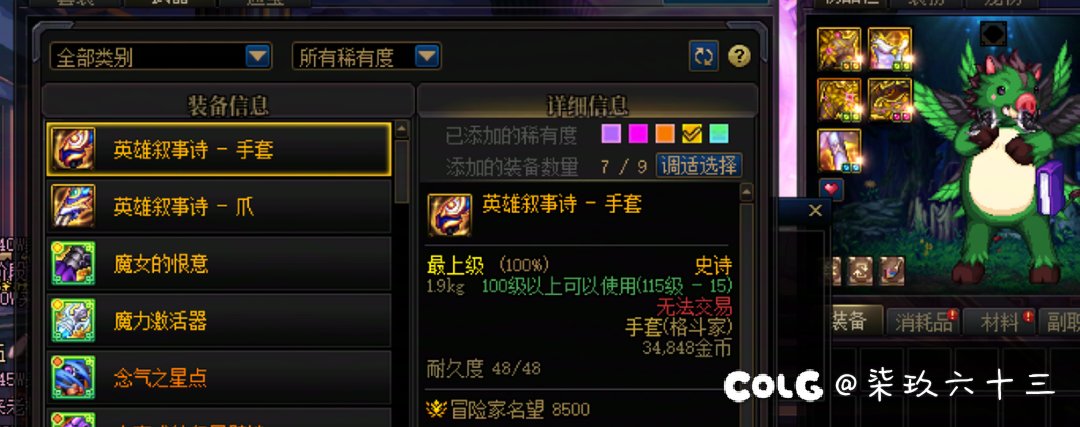The image size is (1080, 427).
Task: Click the 调适选择 button
Action: 699,165
